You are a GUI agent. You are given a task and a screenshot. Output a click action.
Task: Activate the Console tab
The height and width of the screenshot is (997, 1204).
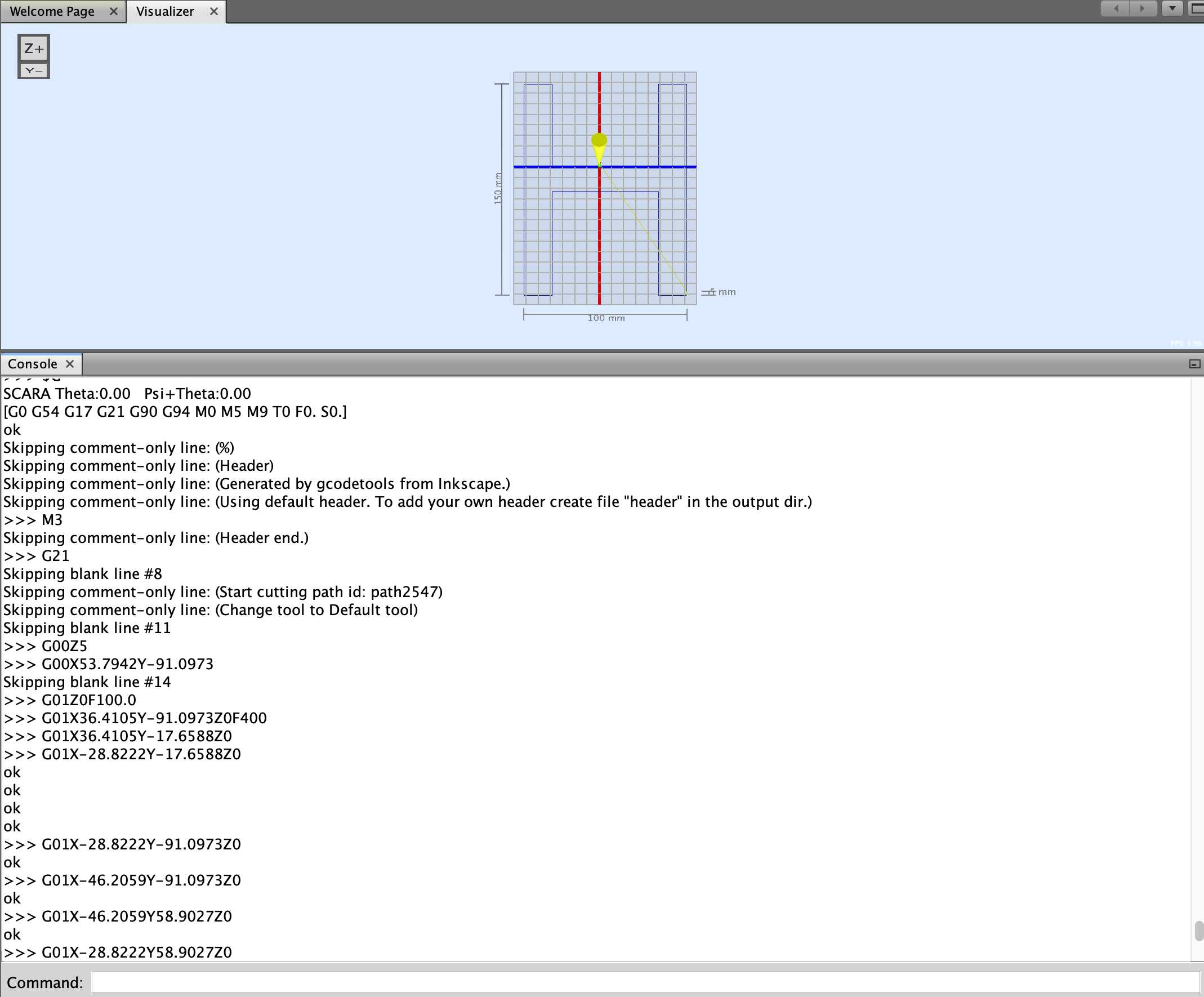click(x=33, y=364)
